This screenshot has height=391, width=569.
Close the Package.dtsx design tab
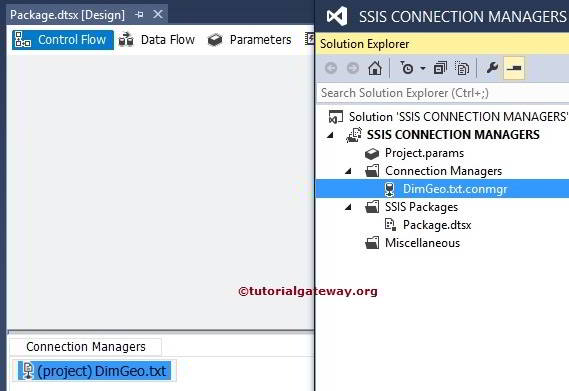[x=158, y=15]
